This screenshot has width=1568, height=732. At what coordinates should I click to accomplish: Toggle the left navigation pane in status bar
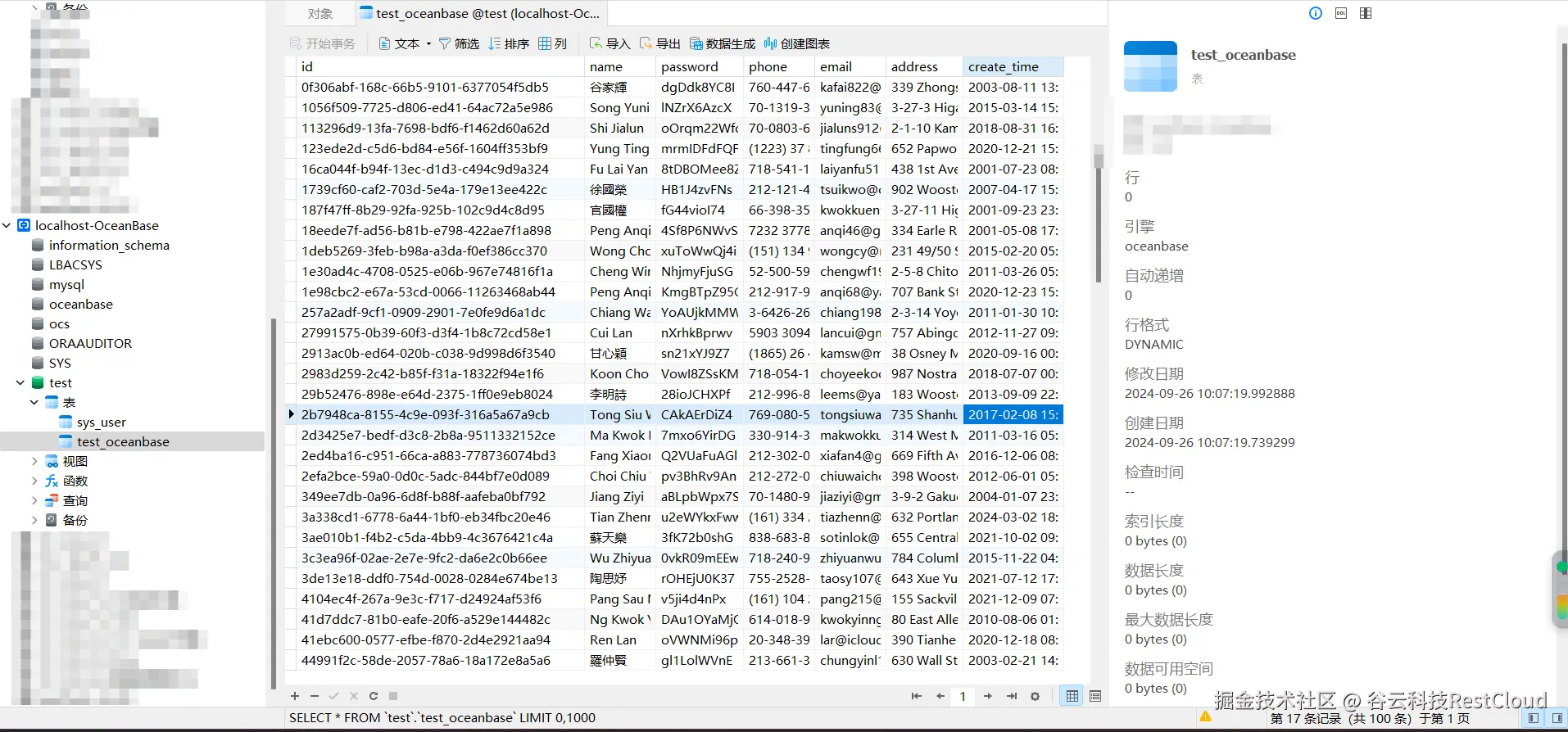click(1534, 718)
